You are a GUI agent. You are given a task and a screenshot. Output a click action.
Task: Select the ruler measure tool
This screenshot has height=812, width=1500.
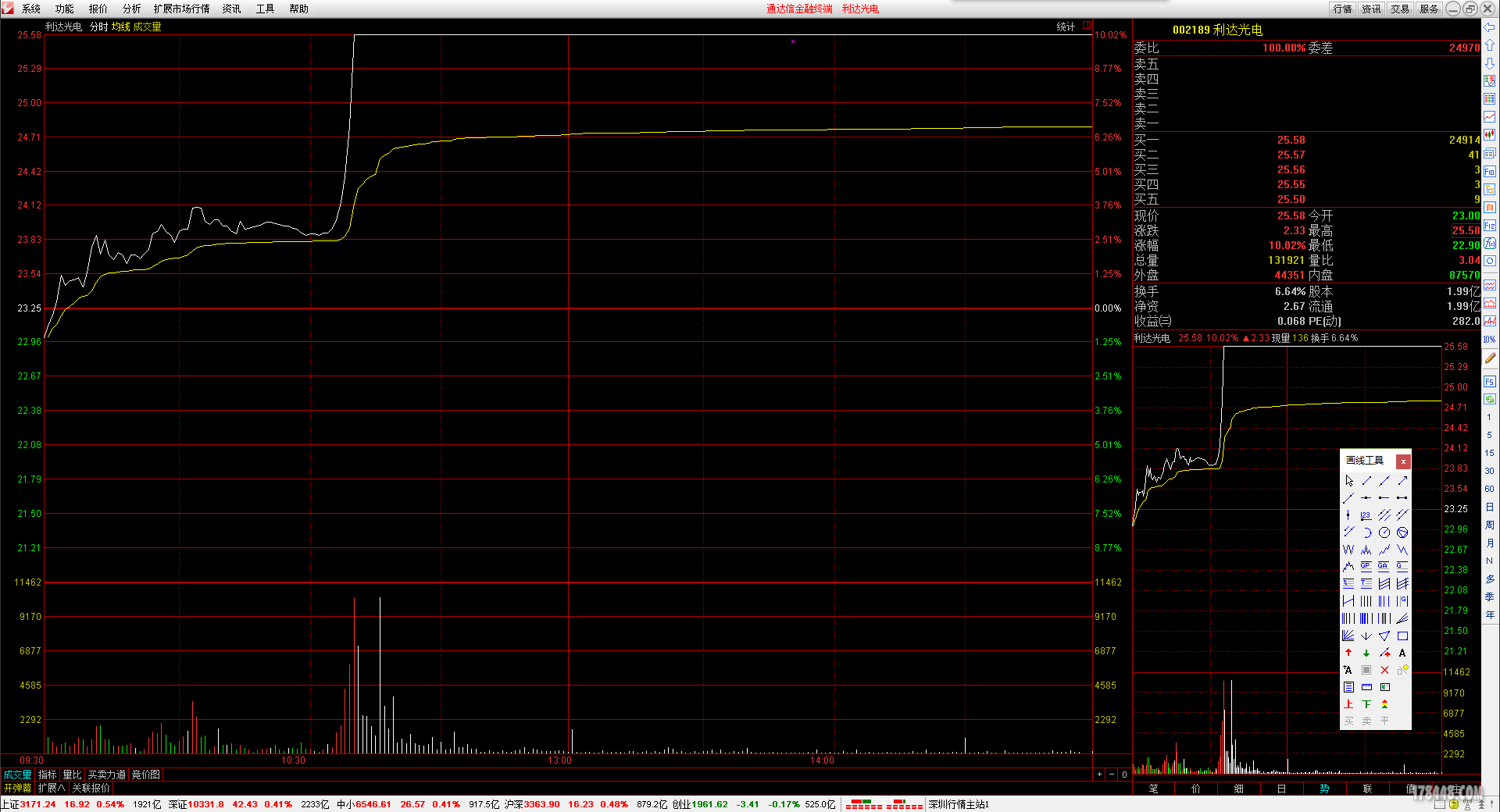pyautogui.click(x=1366, y=687)
